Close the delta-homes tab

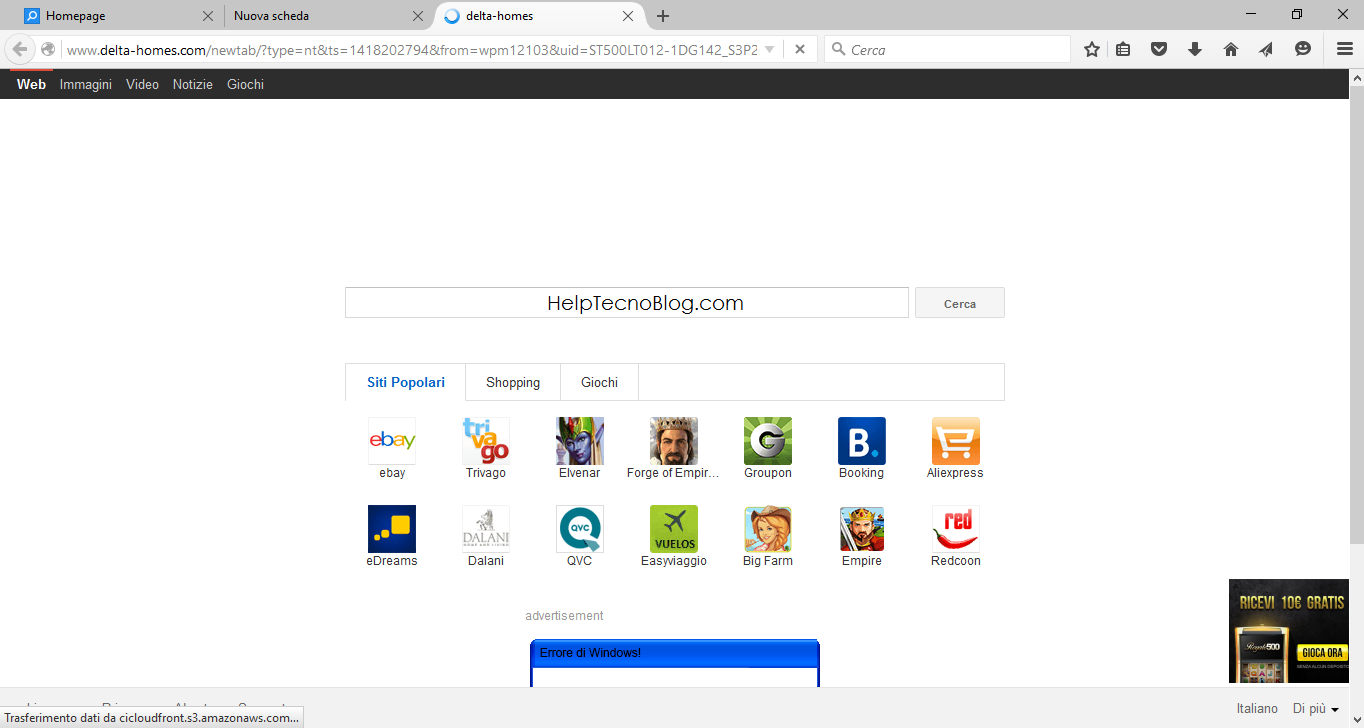point(628,16)
